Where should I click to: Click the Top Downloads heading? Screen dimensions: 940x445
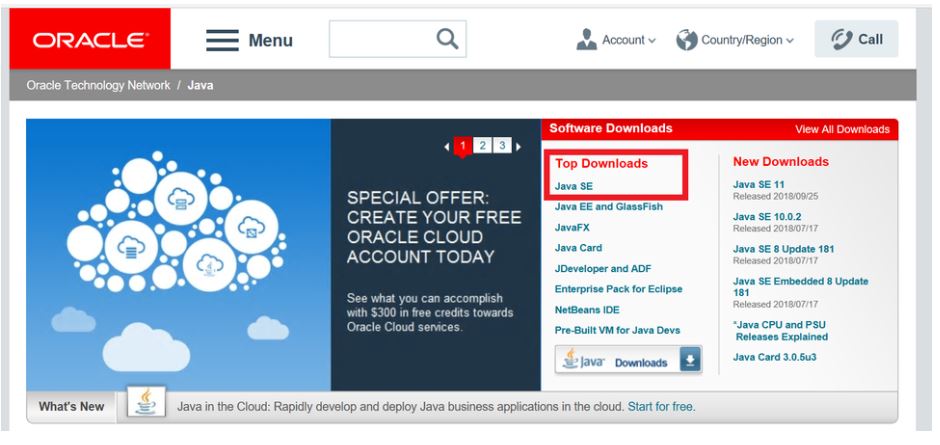coord(601,163)
